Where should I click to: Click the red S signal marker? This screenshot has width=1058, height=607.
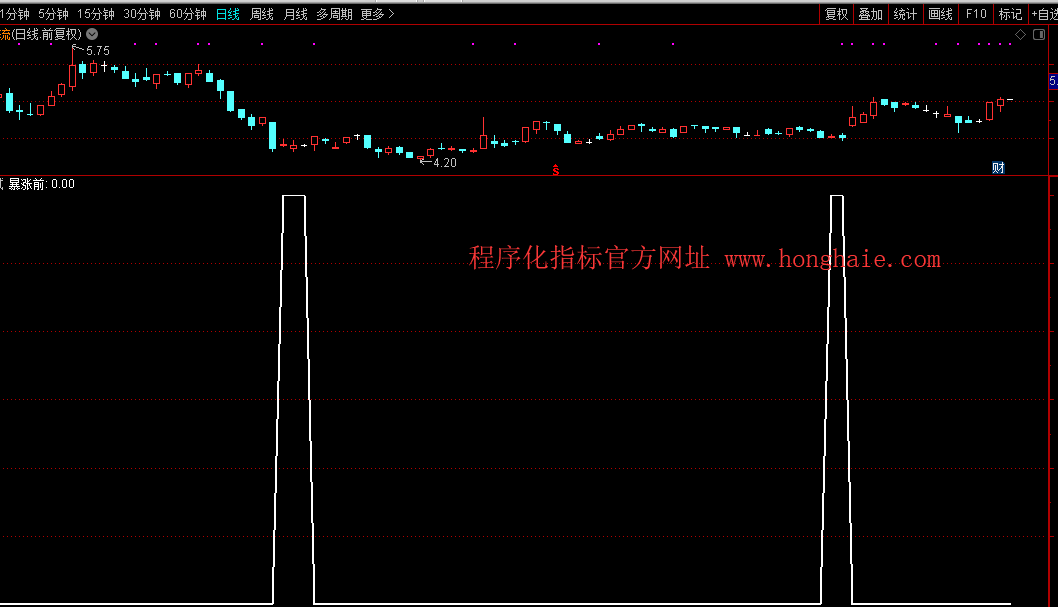tap(556, 170)
